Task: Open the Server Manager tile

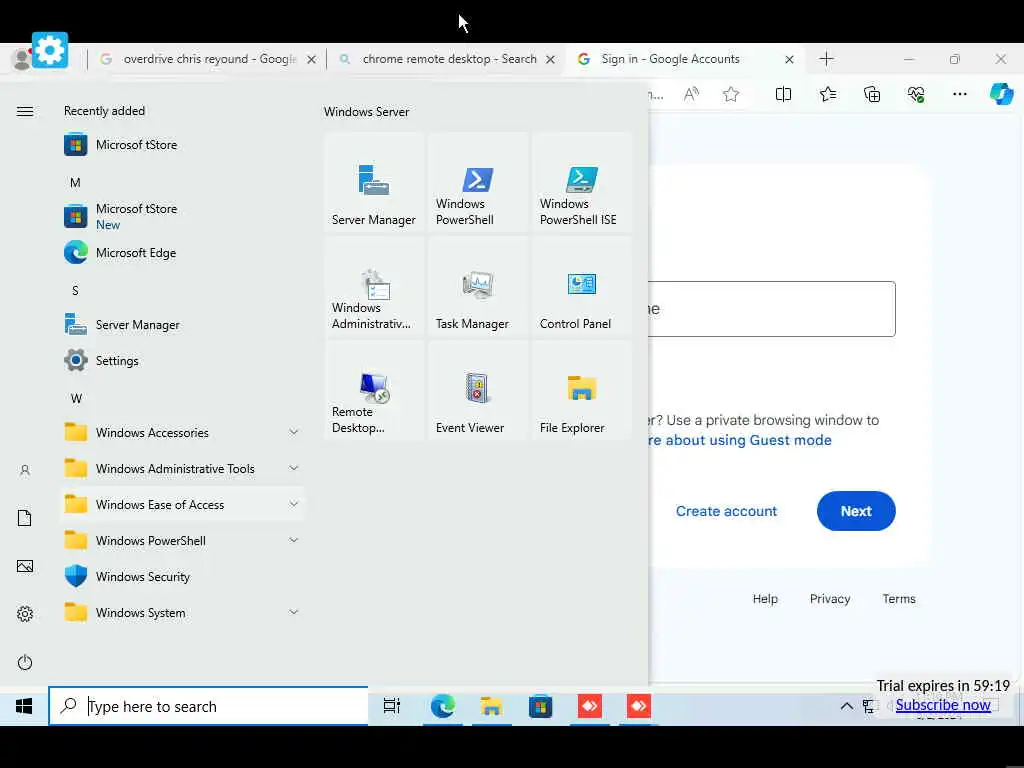Action: point(374,183)
